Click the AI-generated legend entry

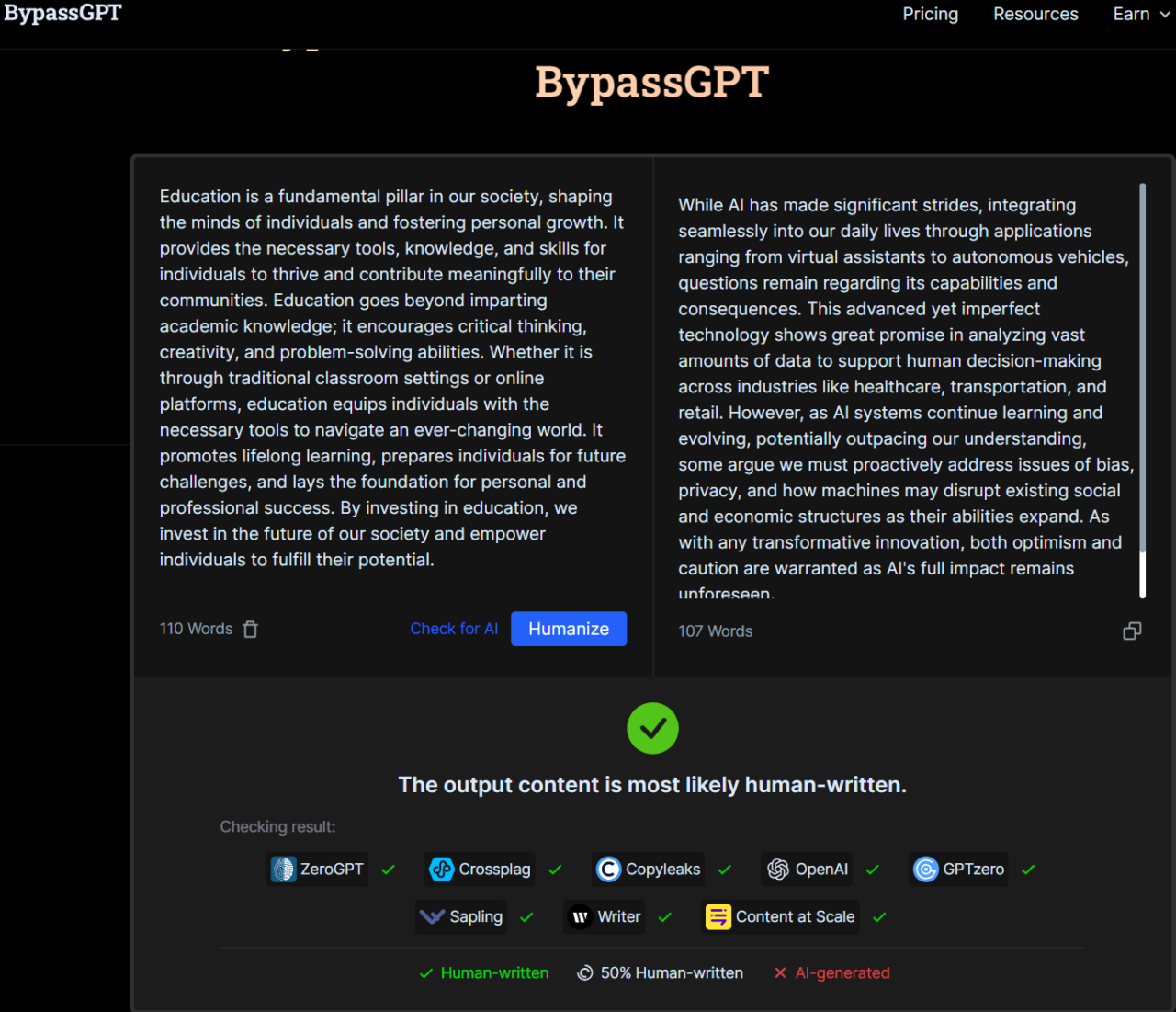(831, 973)
